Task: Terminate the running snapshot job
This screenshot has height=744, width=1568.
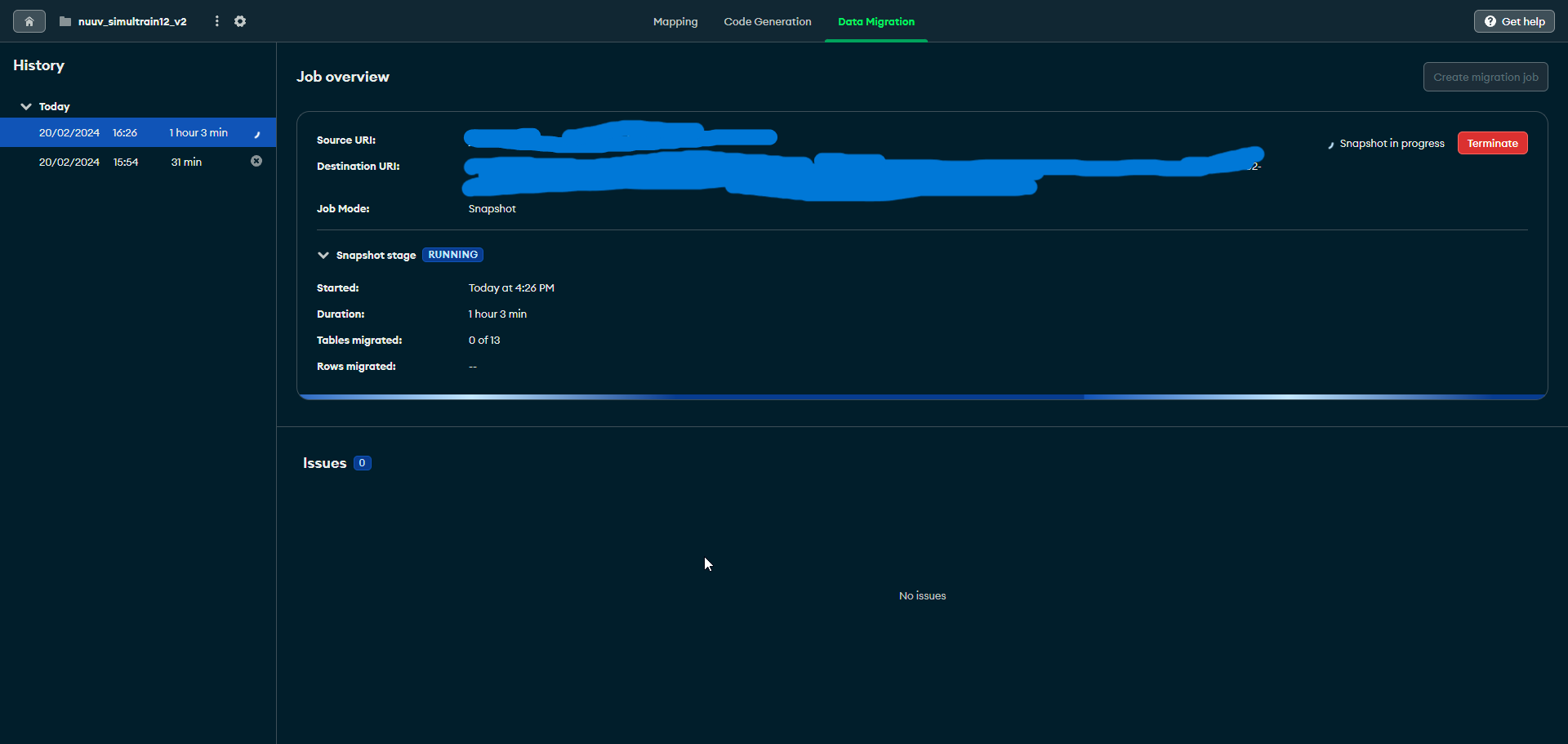Action: (1492, 144)
